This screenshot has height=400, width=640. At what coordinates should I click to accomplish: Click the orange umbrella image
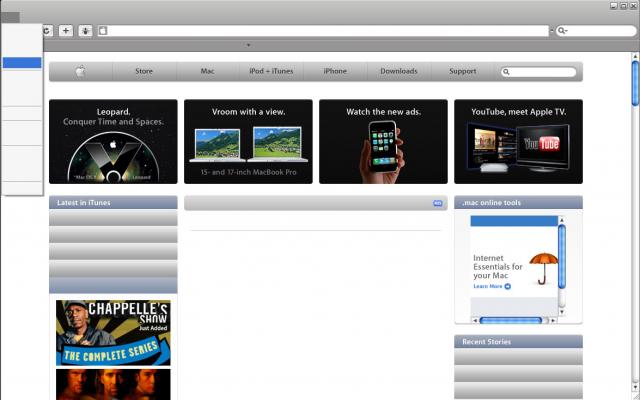544,268
